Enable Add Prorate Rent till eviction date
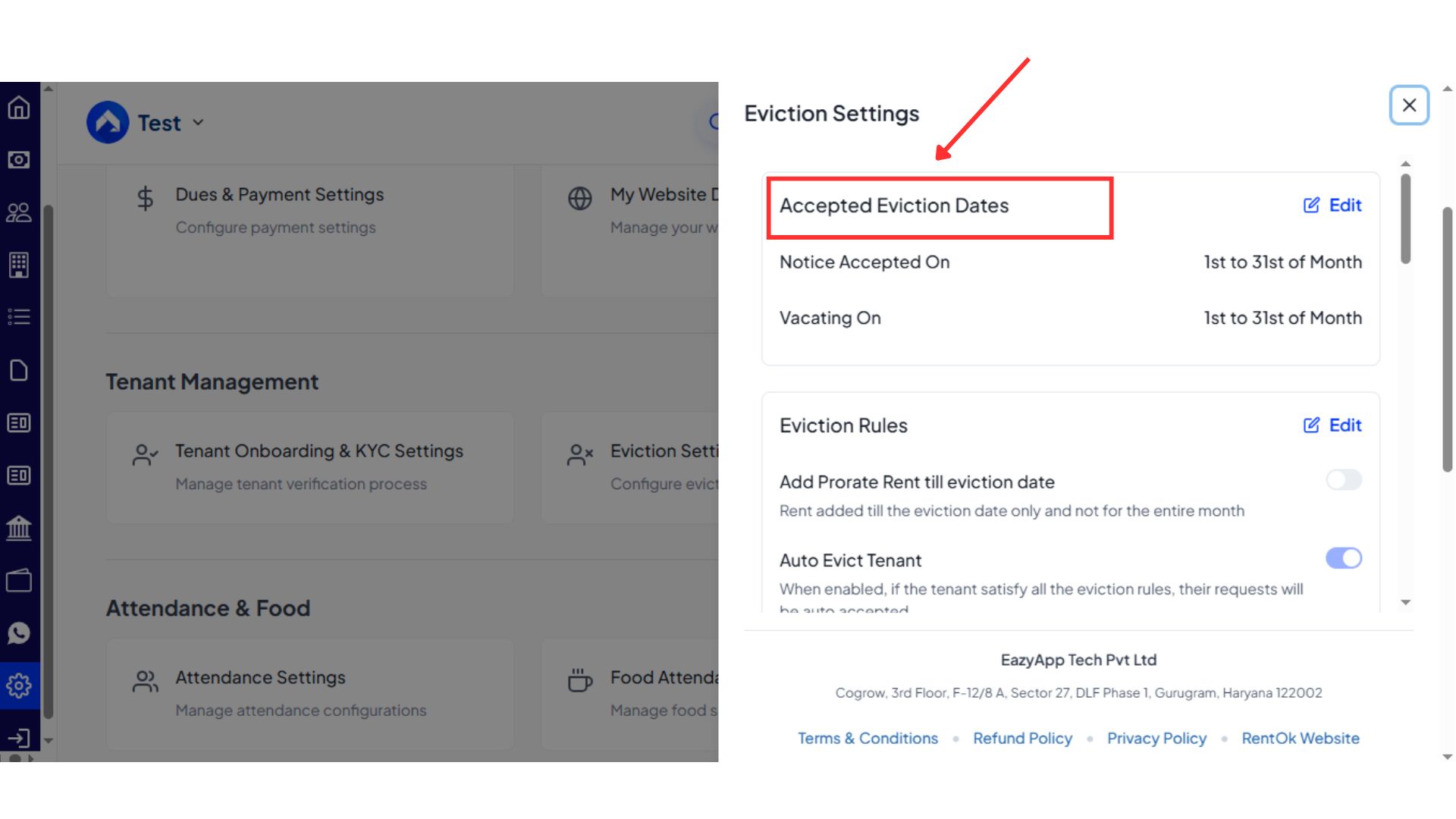This screenshot has height=819, width=1456. [x=1343, y=480]
